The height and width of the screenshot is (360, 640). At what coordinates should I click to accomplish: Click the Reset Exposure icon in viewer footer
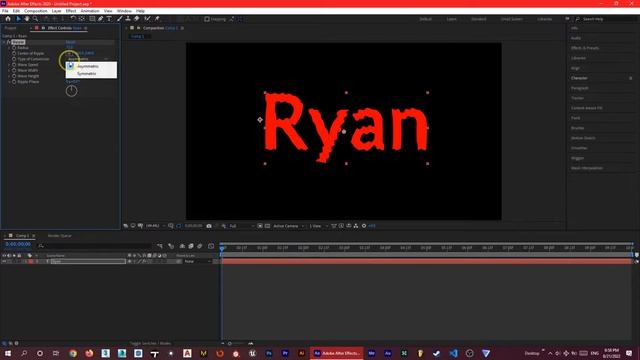coord(364,226)
